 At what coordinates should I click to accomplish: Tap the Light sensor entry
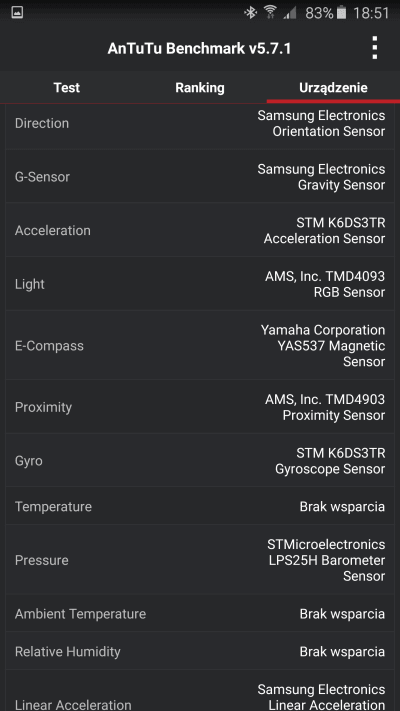pos(200,283)
